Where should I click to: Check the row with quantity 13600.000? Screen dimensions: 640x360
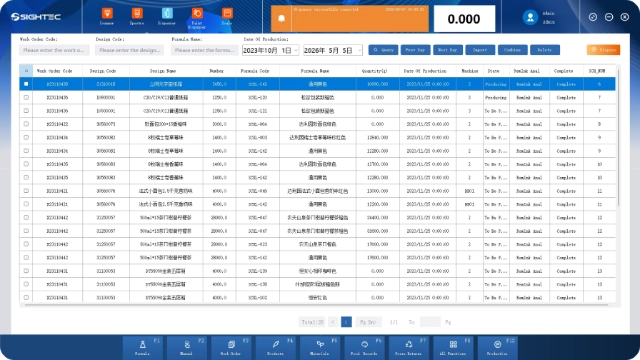[x=26, y=258]
